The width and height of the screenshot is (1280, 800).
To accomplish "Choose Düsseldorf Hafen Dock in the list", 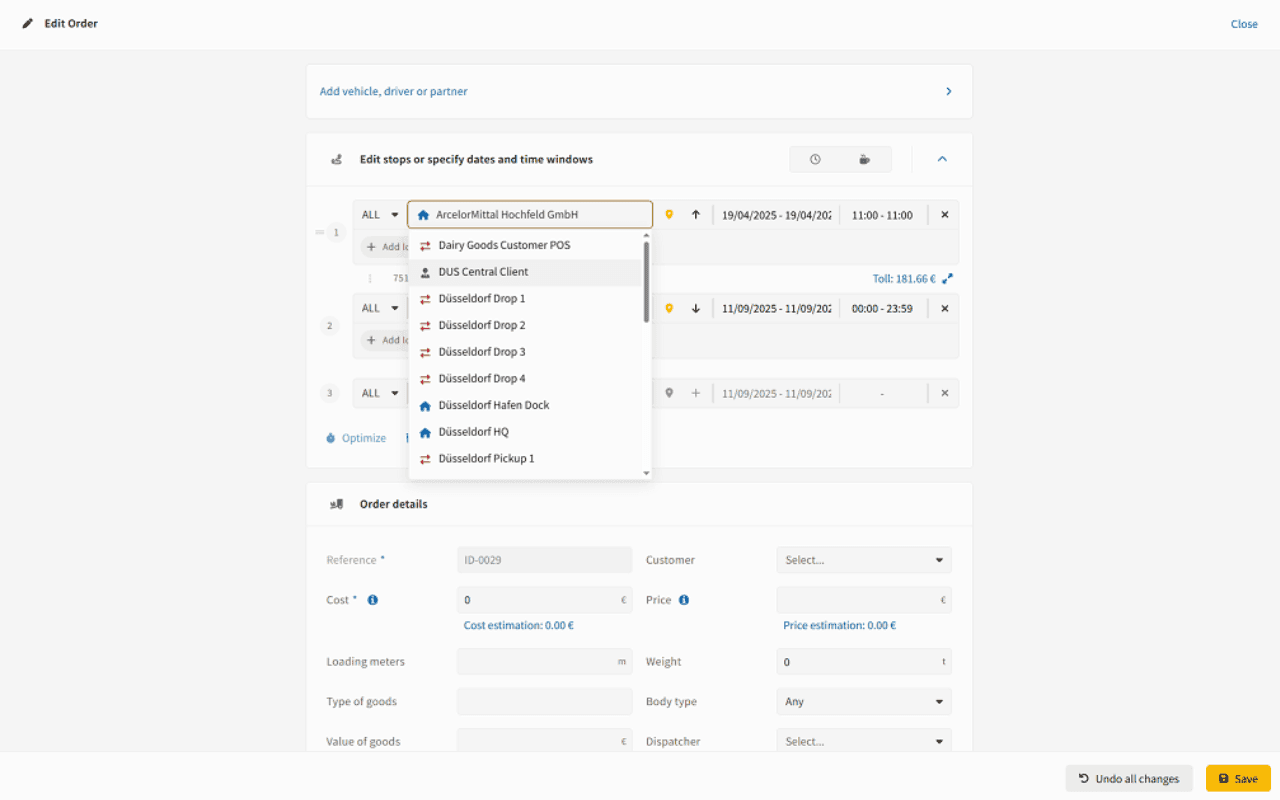I will [x=493, y=405].
